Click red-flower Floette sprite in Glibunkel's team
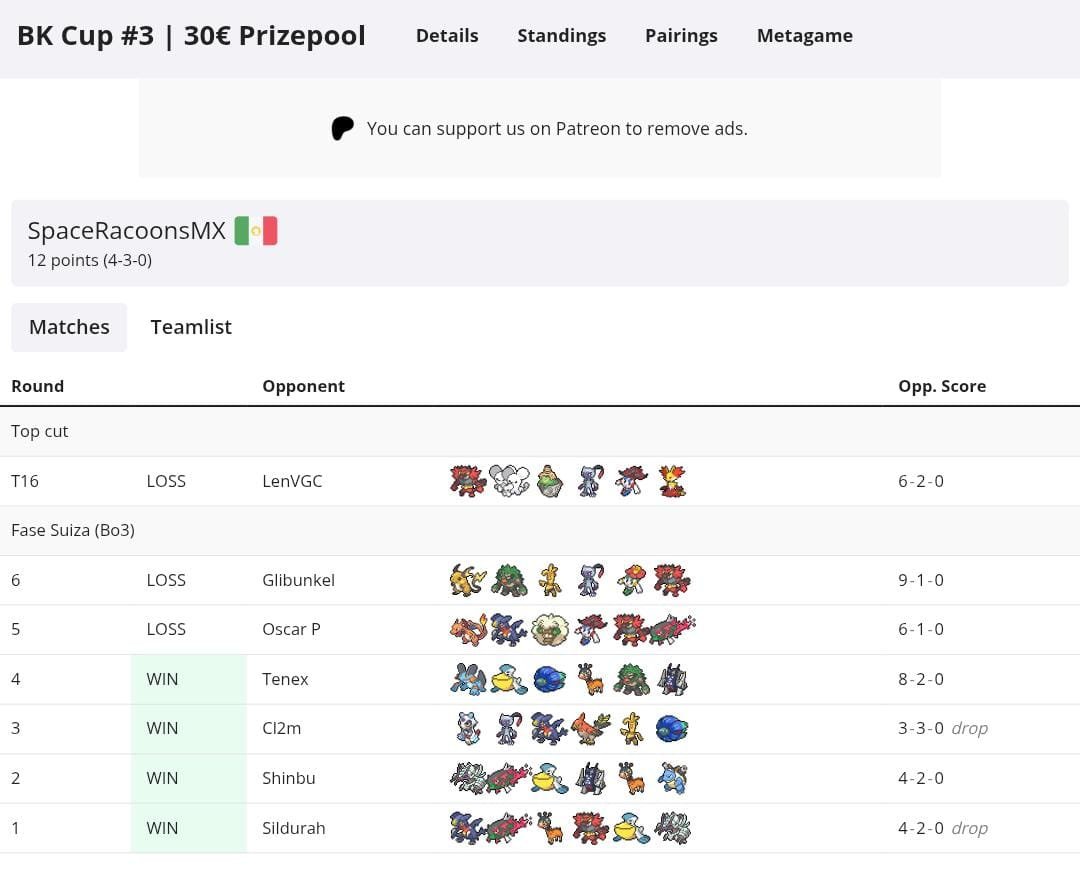 pos(631,580)
